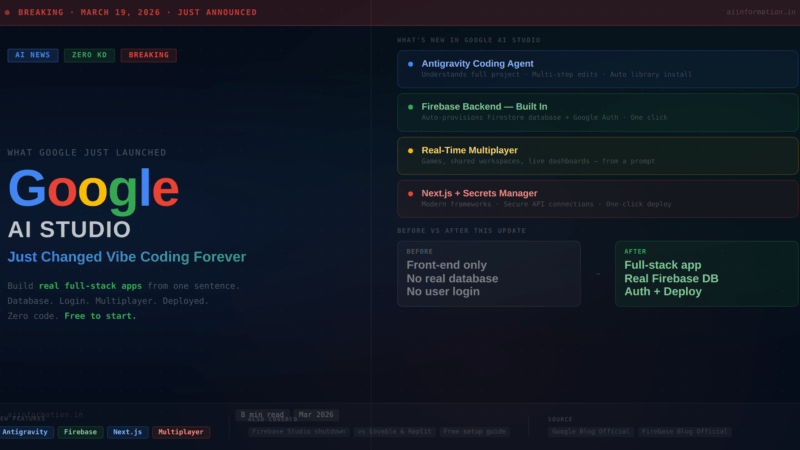This screenshot has width=800, height=450.
Task: Click the blue dot beside Antigravity Coding Agent
Action: 410,64
